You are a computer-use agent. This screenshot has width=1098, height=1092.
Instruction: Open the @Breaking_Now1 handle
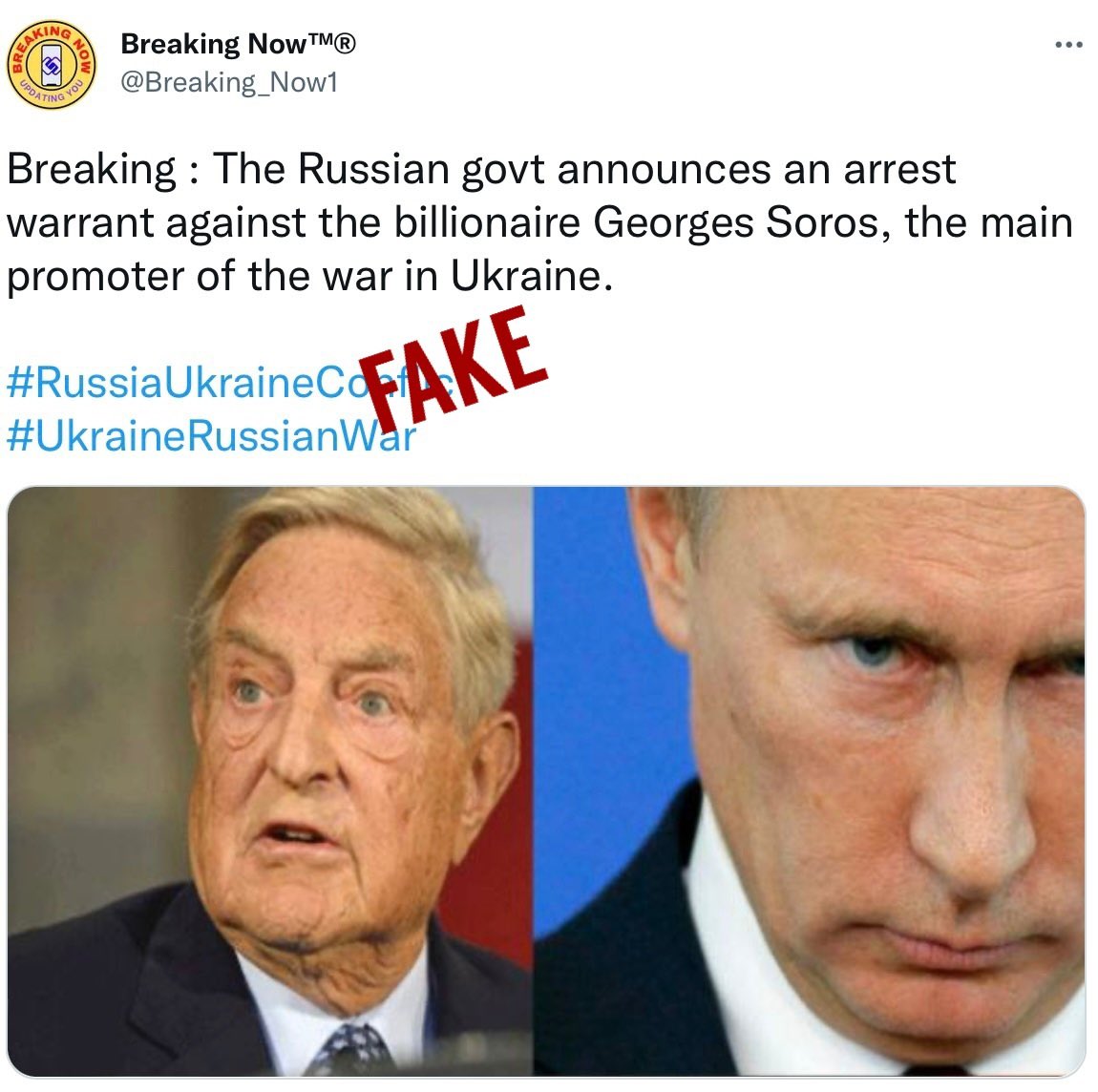pos(230,83)
